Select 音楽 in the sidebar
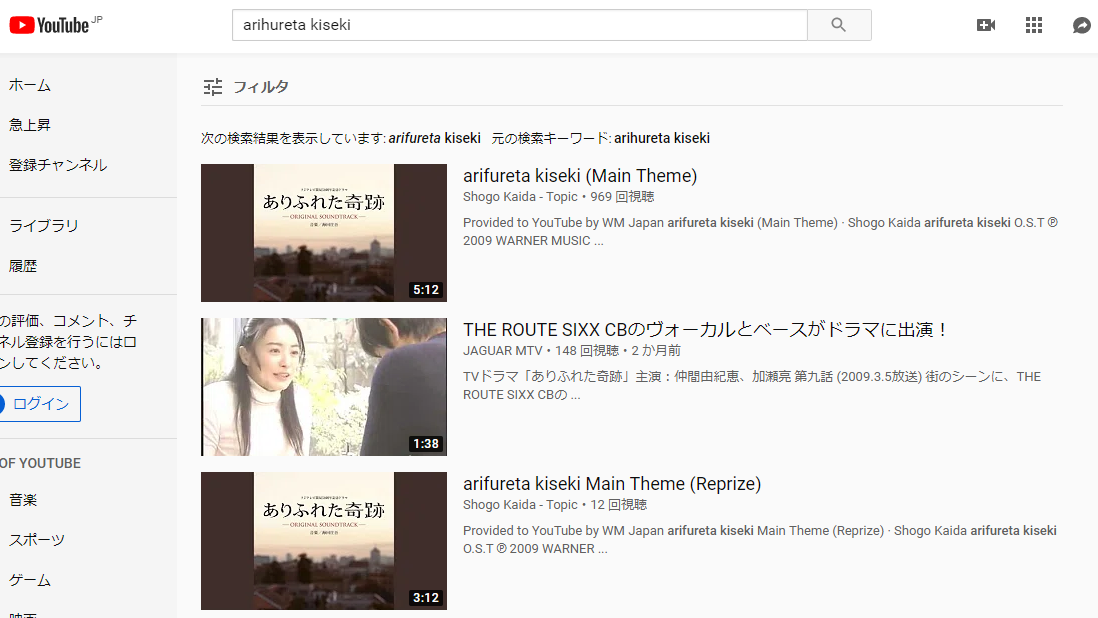This screenshot has height=618, width=1098. click(22, 500)
